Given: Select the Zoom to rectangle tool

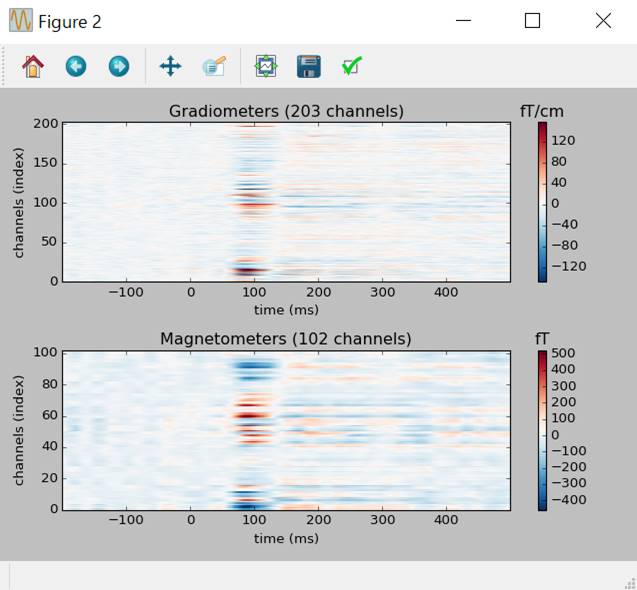Looking at the screenshot, I should coord(213,66).
